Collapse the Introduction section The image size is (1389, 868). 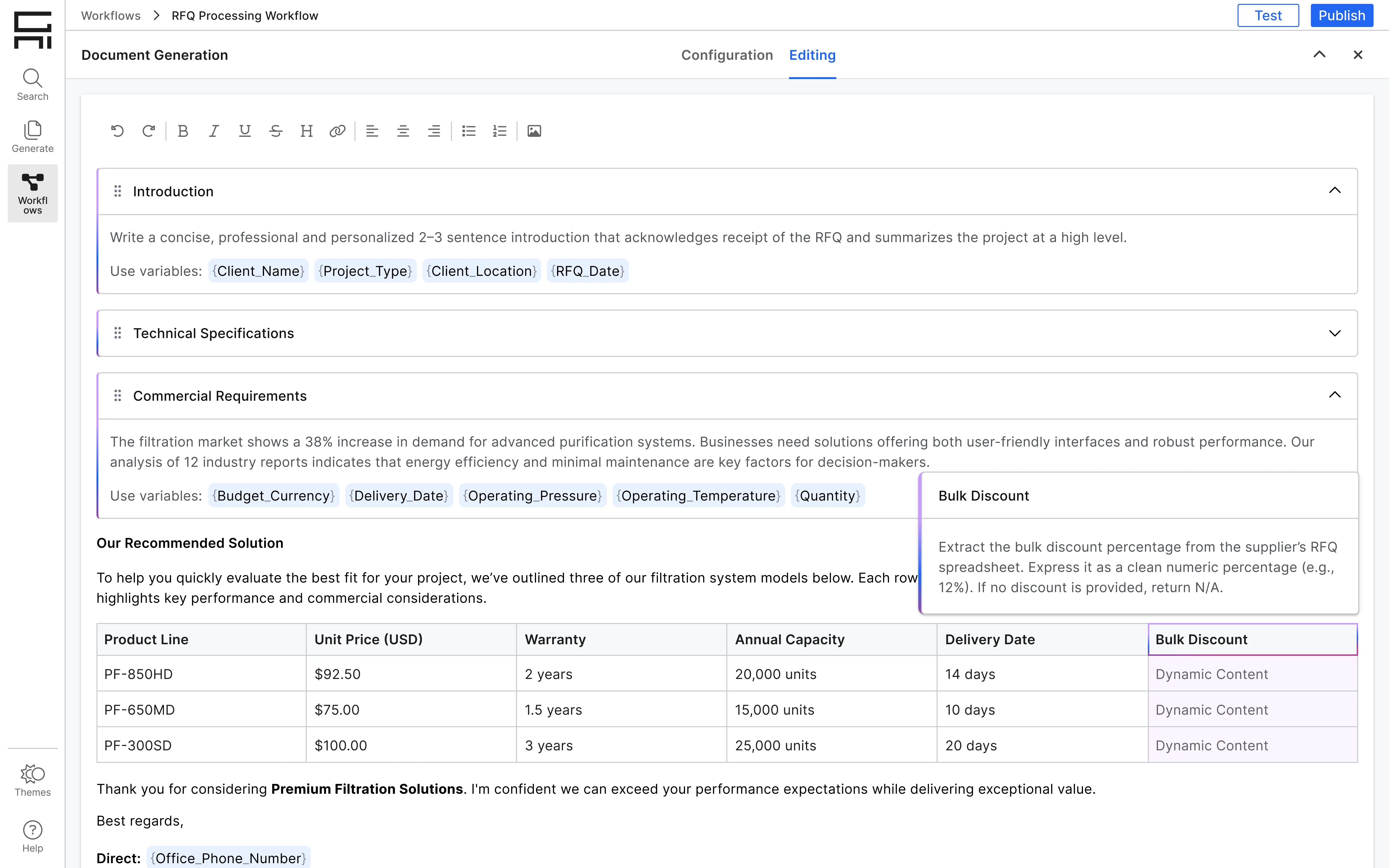pyautogui.click(x=1335, y=190)
